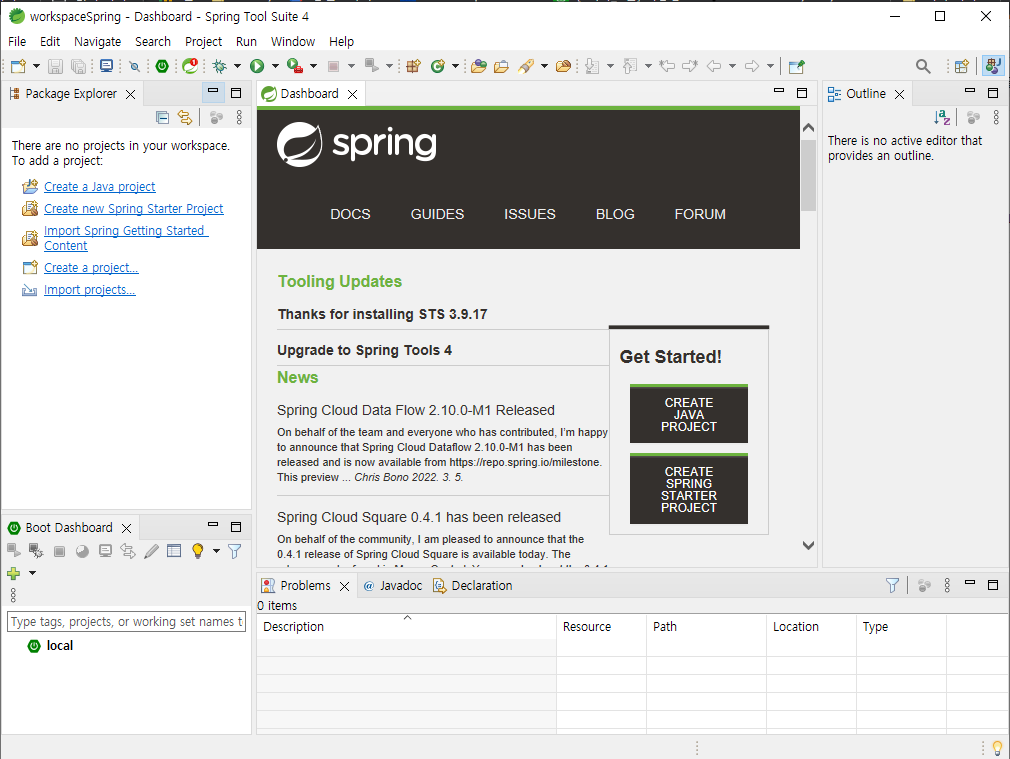This screenshot has height=759, width=1010.
Task: Open the Debug dropdown arrow
Action: [237, 66]
